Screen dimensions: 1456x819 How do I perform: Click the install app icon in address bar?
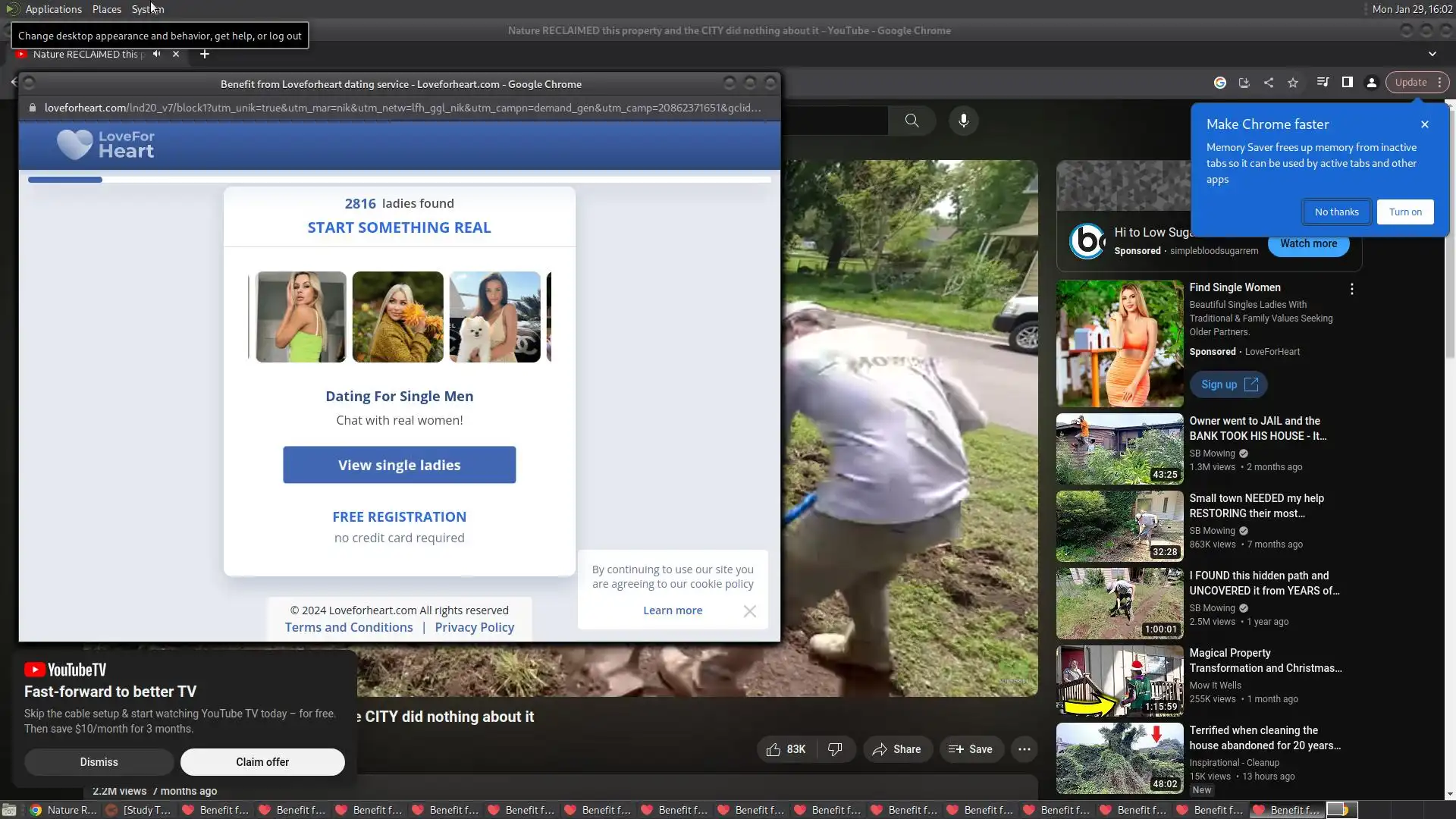click(x=1244, y=83)
